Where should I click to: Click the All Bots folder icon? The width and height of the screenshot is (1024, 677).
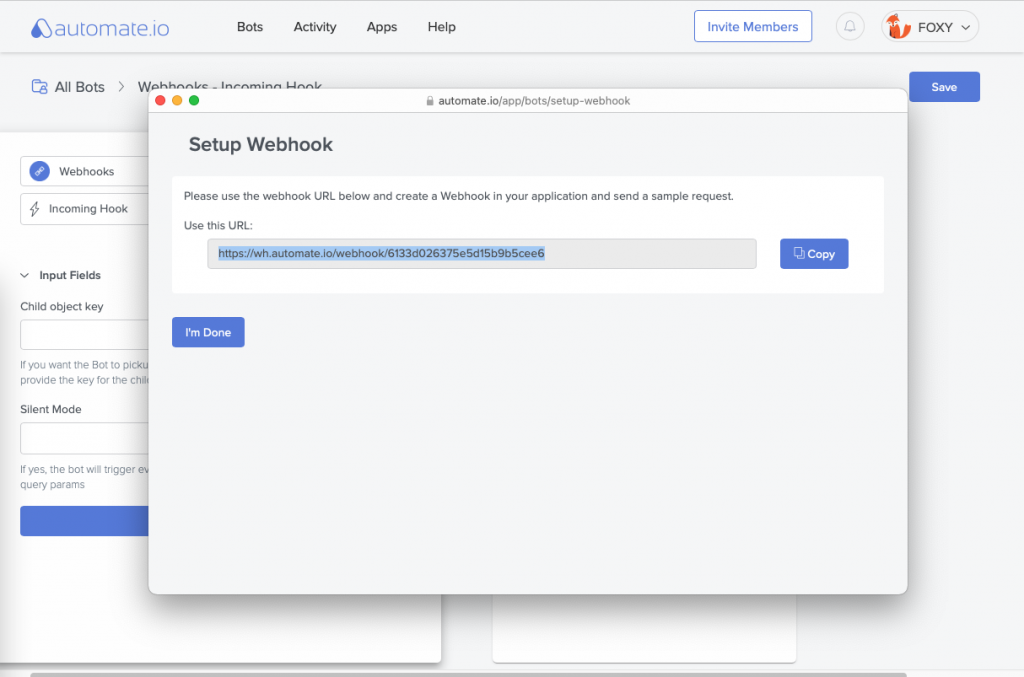click(40, 87)
